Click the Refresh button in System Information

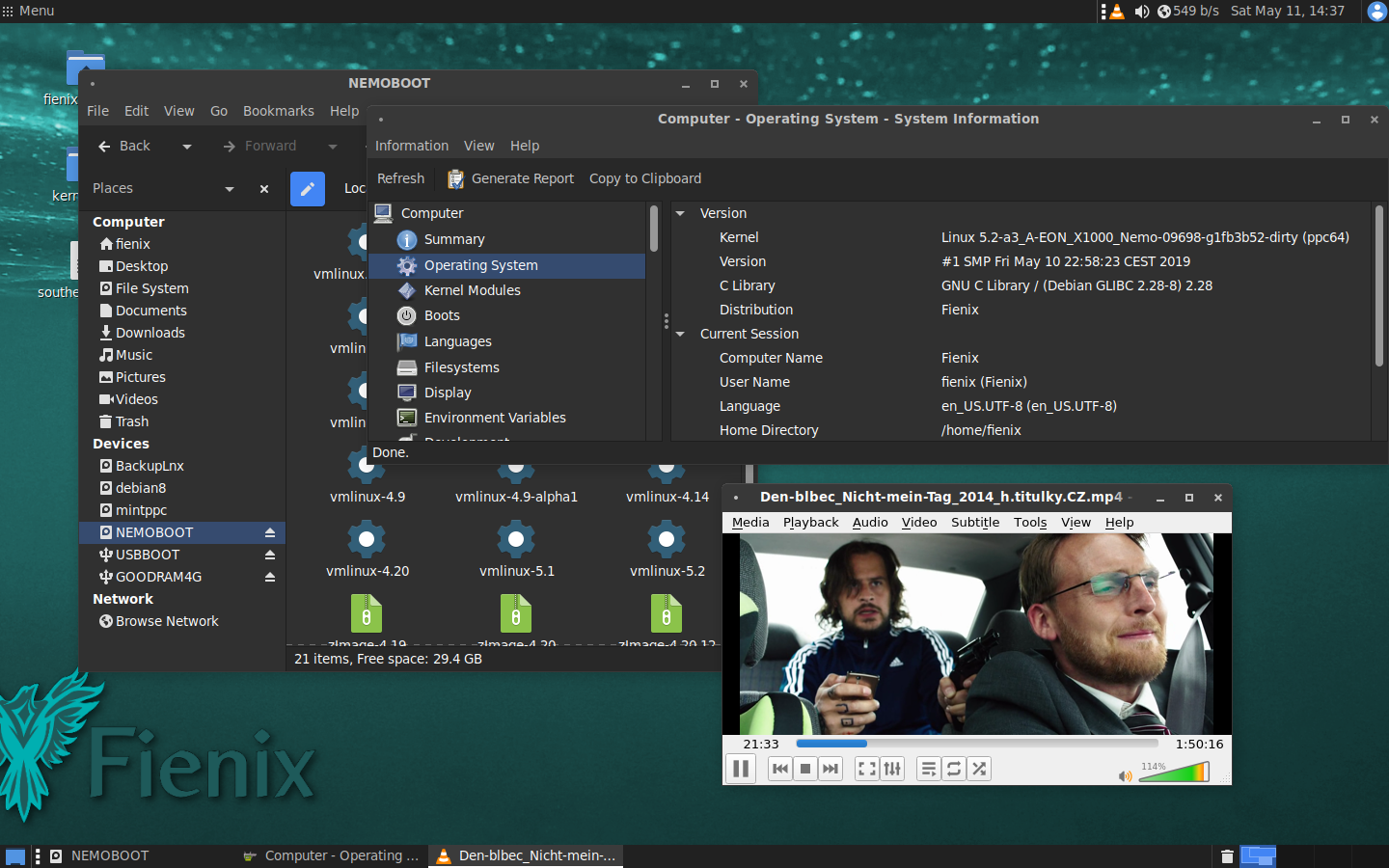click(x=400, y=178)
